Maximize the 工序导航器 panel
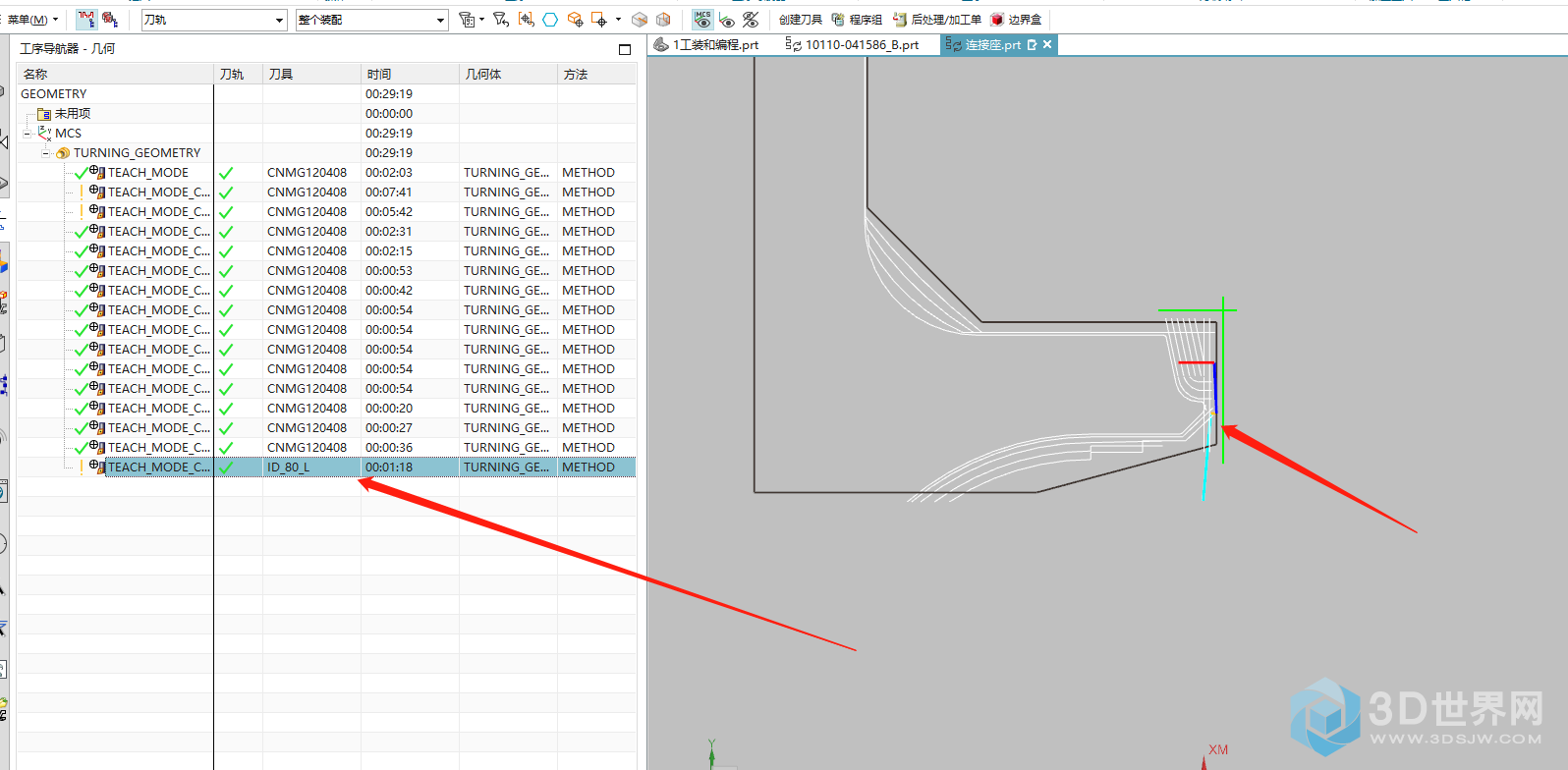The height and width of the screenshot is (770, 1568). pyautogui.click(x=625, y=49)
